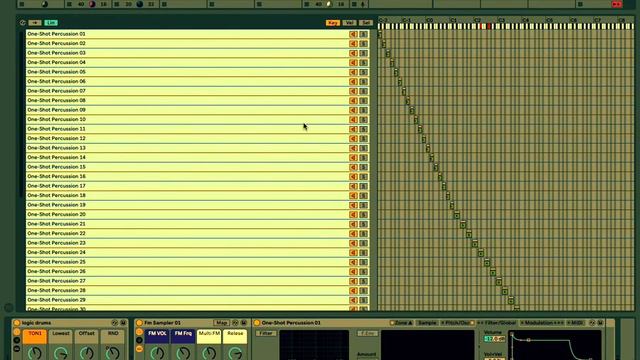Click the red button at top right of the session strip
Screen dimensions: 640x360
click(616, 4)
